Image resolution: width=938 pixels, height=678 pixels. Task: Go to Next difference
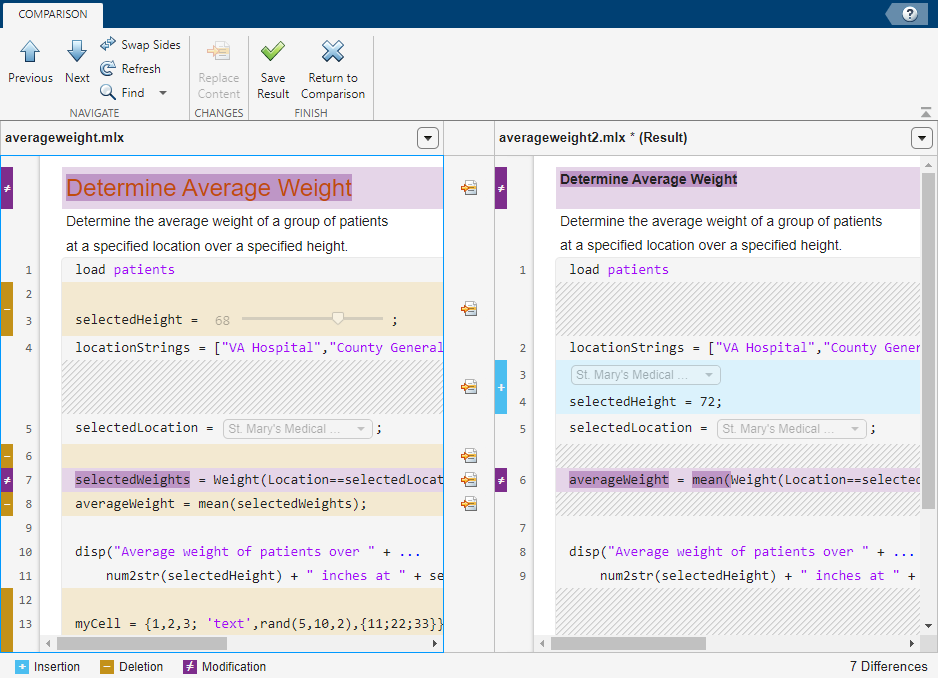(77, 61)
